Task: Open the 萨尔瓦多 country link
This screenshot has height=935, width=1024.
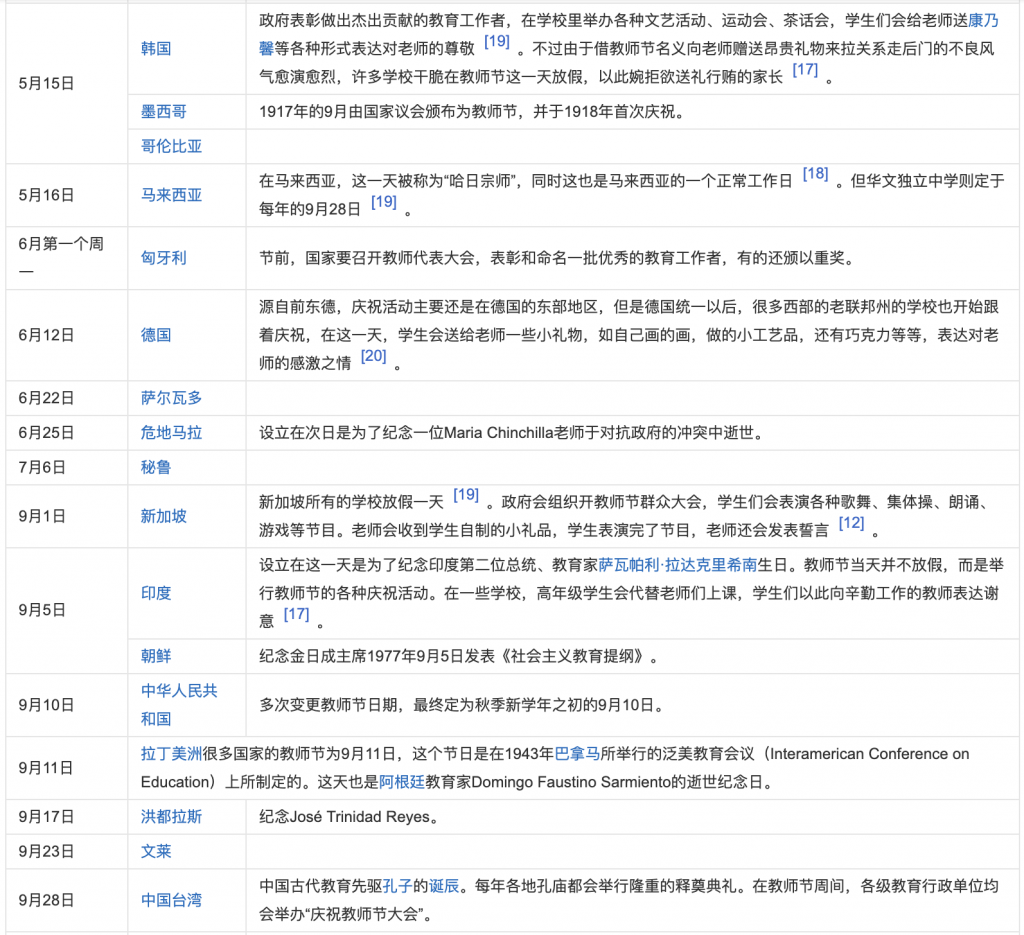Action: [x=171, y=398]
